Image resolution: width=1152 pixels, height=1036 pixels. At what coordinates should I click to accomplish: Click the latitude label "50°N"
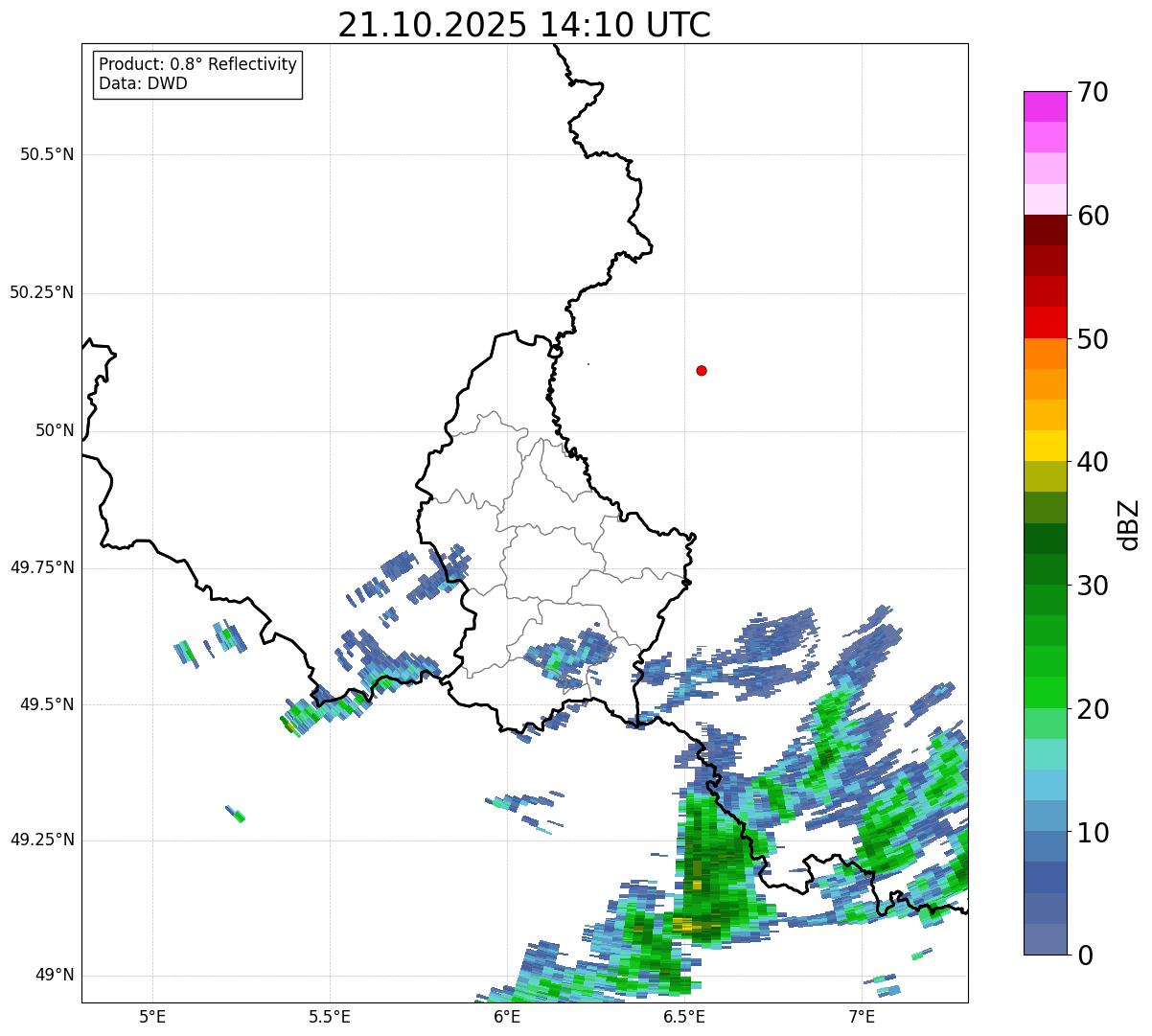(55, 430)
